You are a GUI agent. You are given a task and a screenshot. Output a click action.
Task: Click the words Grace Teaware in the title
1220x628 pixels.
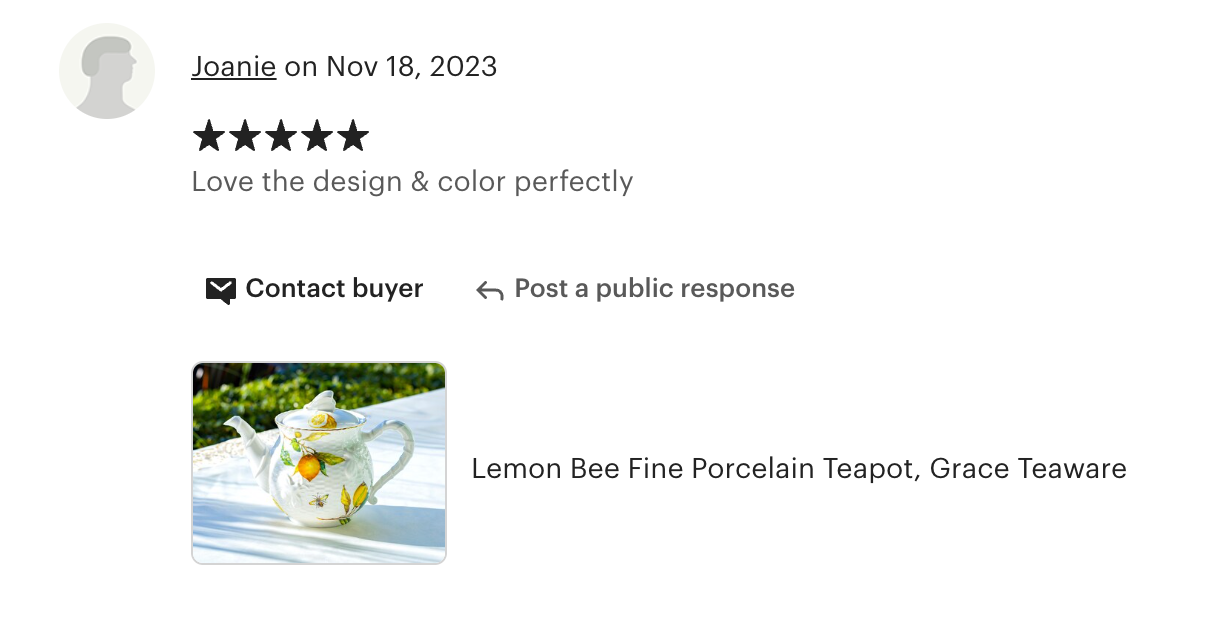(x=1028, y=468)
